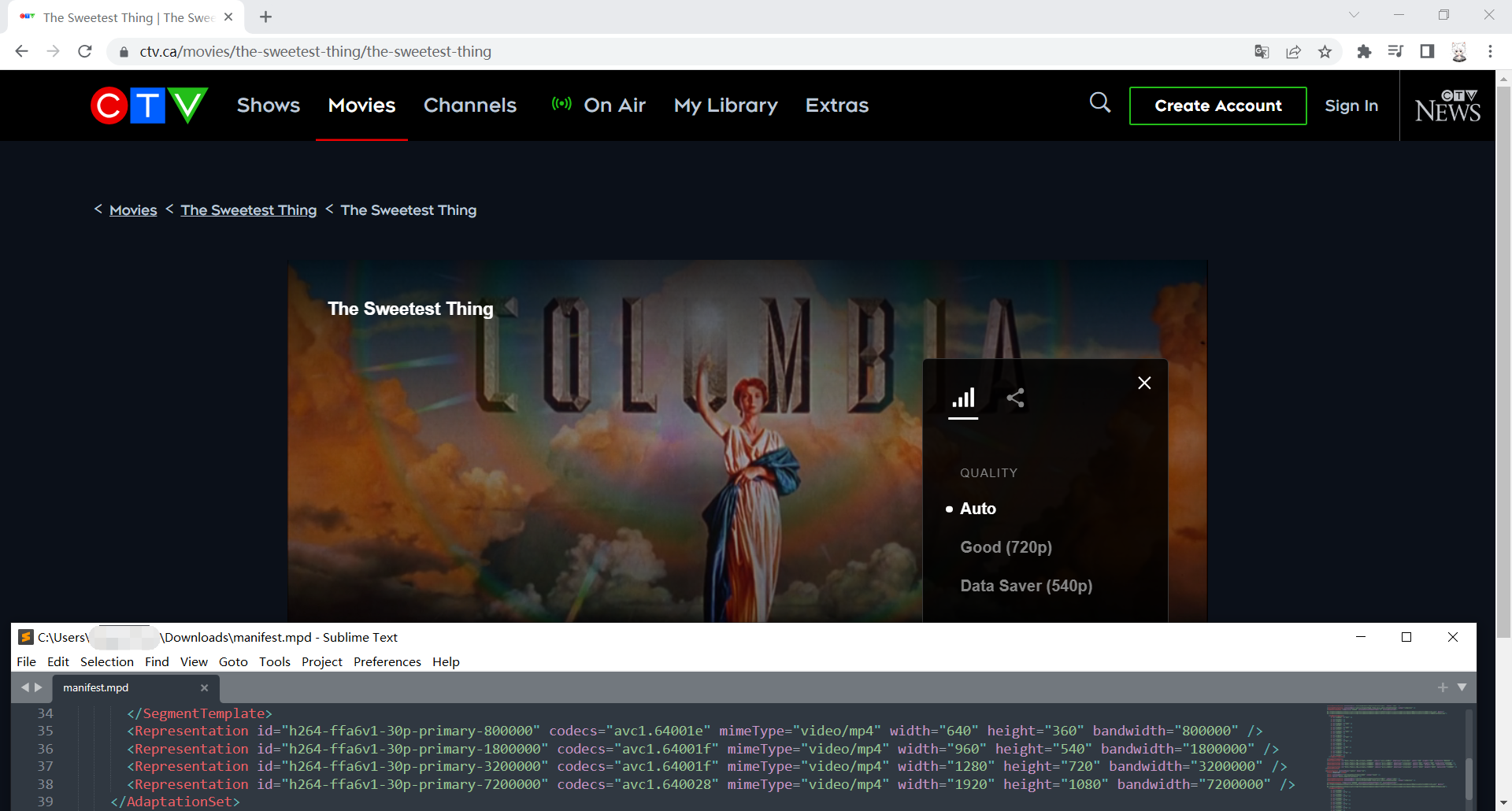The image size is (1512, 811).
Task: Click Sign In
Action: pos(1351,106)
